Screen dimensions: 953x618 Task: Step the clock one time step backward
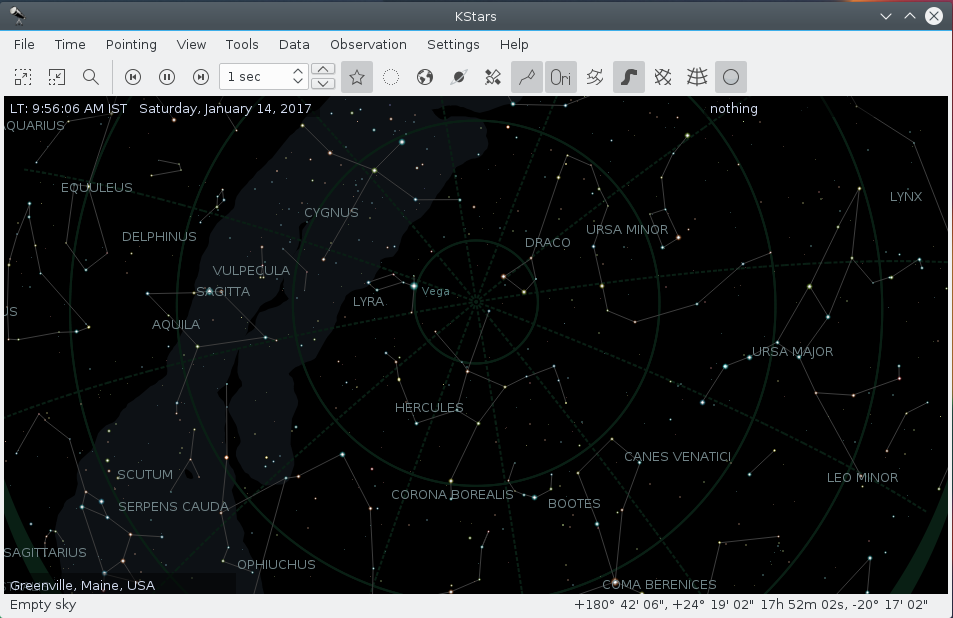(133, 77)
